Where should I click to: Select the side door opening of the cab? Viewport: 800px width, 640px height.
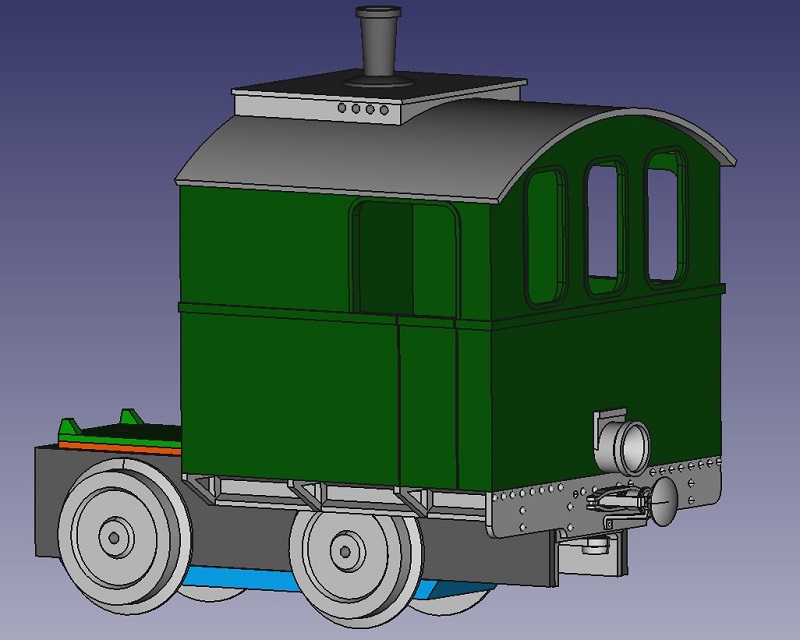pos(405,258)
